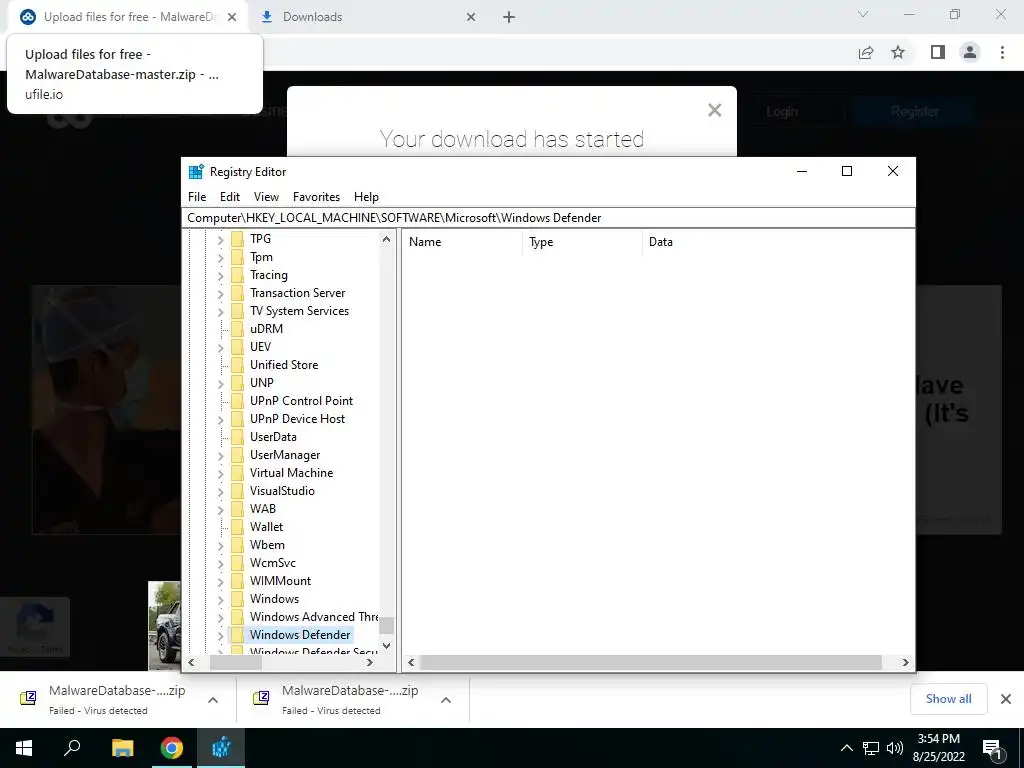
Task: Click the Chrome share page icon
Action: (x=866, y=52)
